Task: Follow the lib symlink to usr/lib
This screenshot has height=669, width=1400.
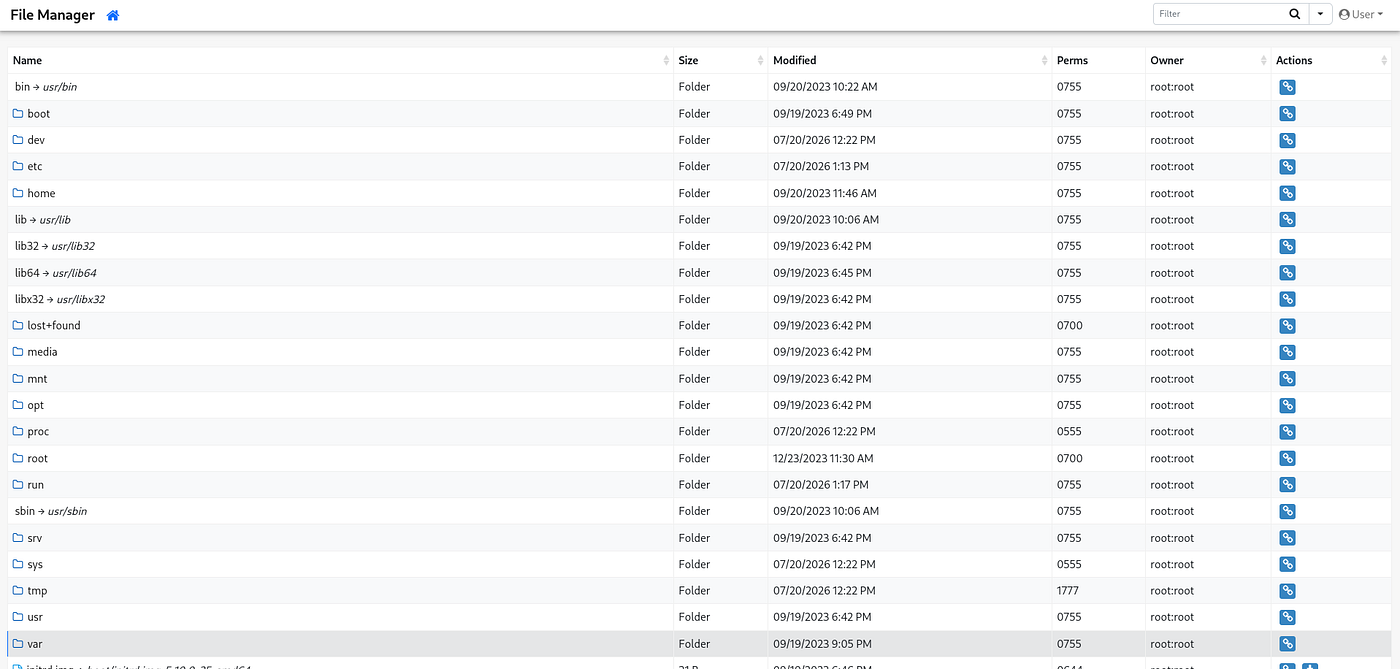Action: (x=43, y=220)
